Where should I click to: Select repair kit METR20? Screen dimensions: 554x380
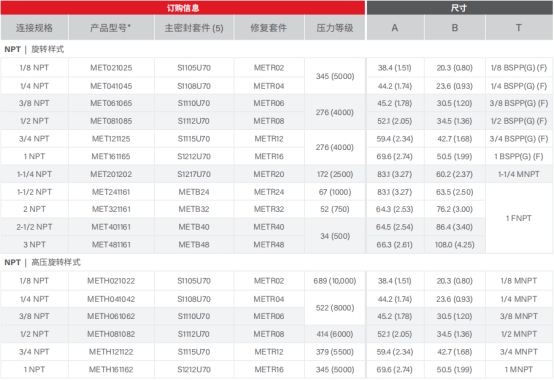[269, 174]
